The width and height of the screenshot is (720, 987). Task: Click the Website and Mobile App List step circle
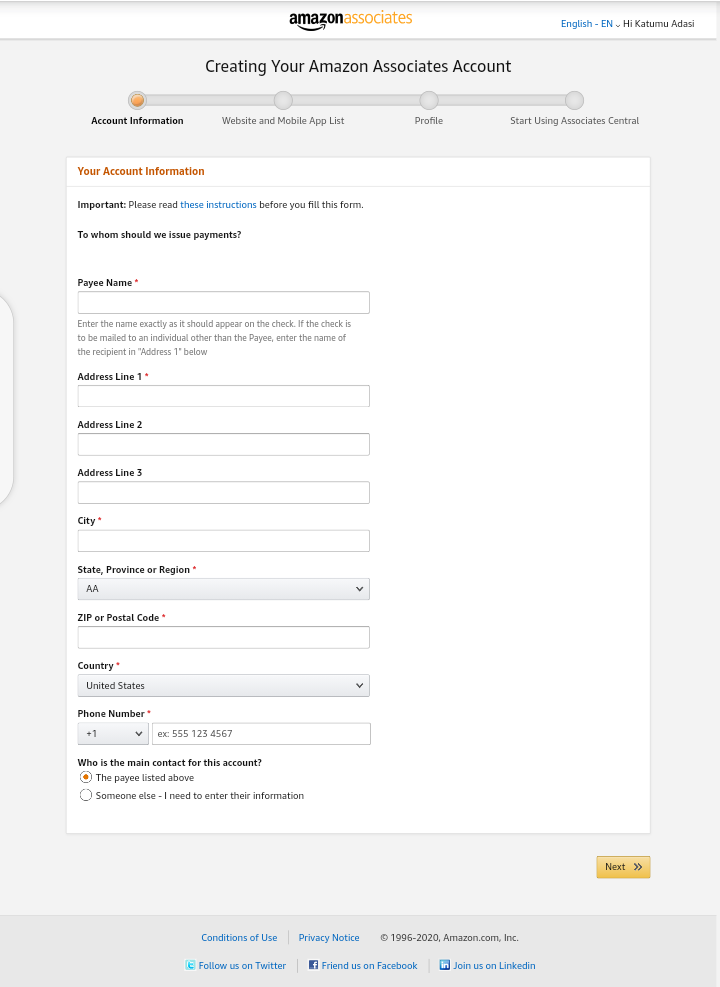point(283,100)
